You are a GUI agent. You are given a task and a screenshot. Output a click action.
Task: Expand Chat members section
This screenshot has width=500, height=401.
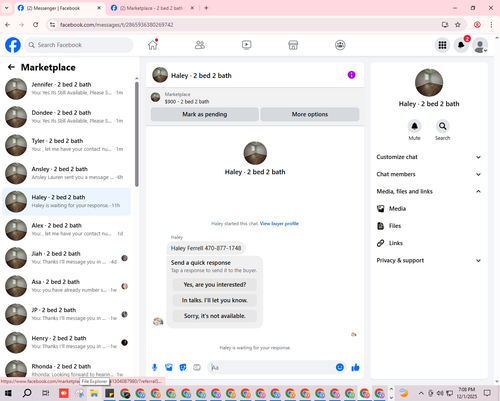point(429,174)
